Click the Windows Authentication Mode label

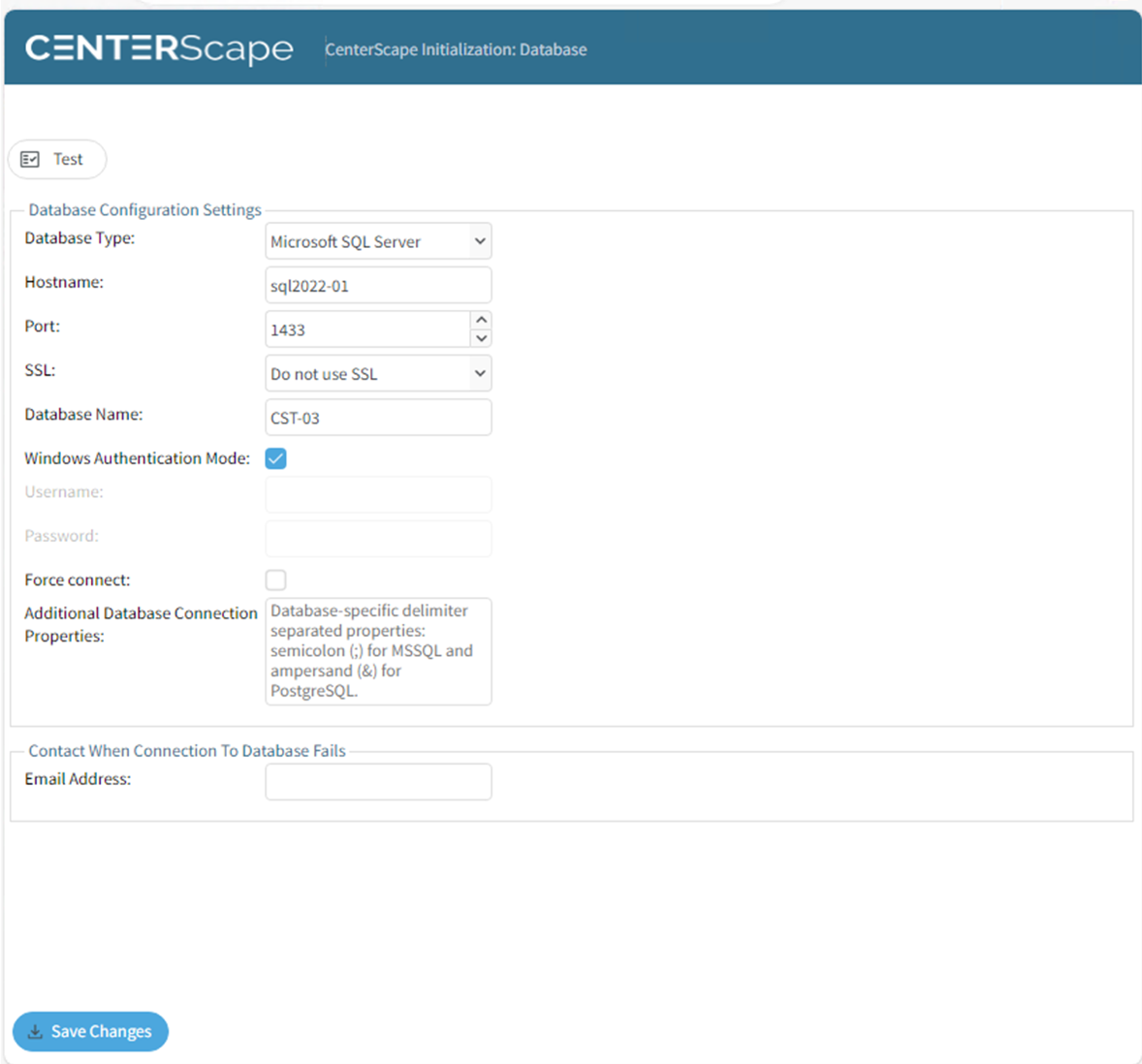137,458
